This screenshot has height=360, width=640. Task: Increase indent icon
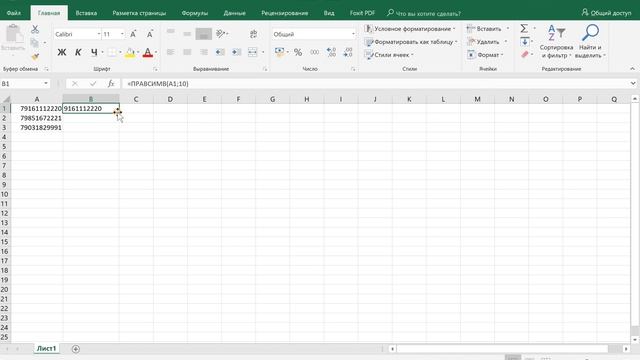point(236,52)
